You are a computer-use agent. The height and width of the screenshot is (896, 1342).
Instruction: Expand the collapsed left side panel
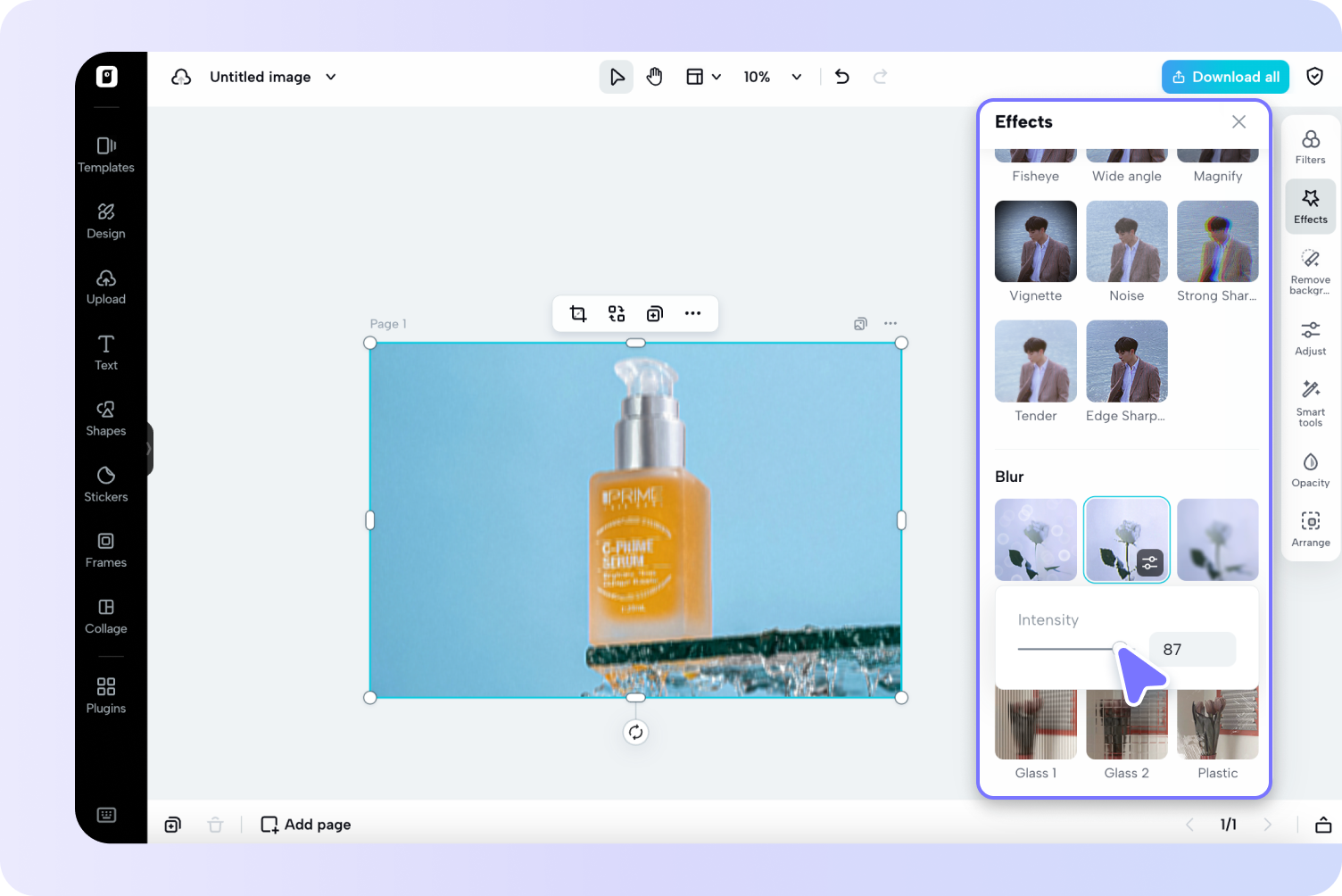(149, 449)
